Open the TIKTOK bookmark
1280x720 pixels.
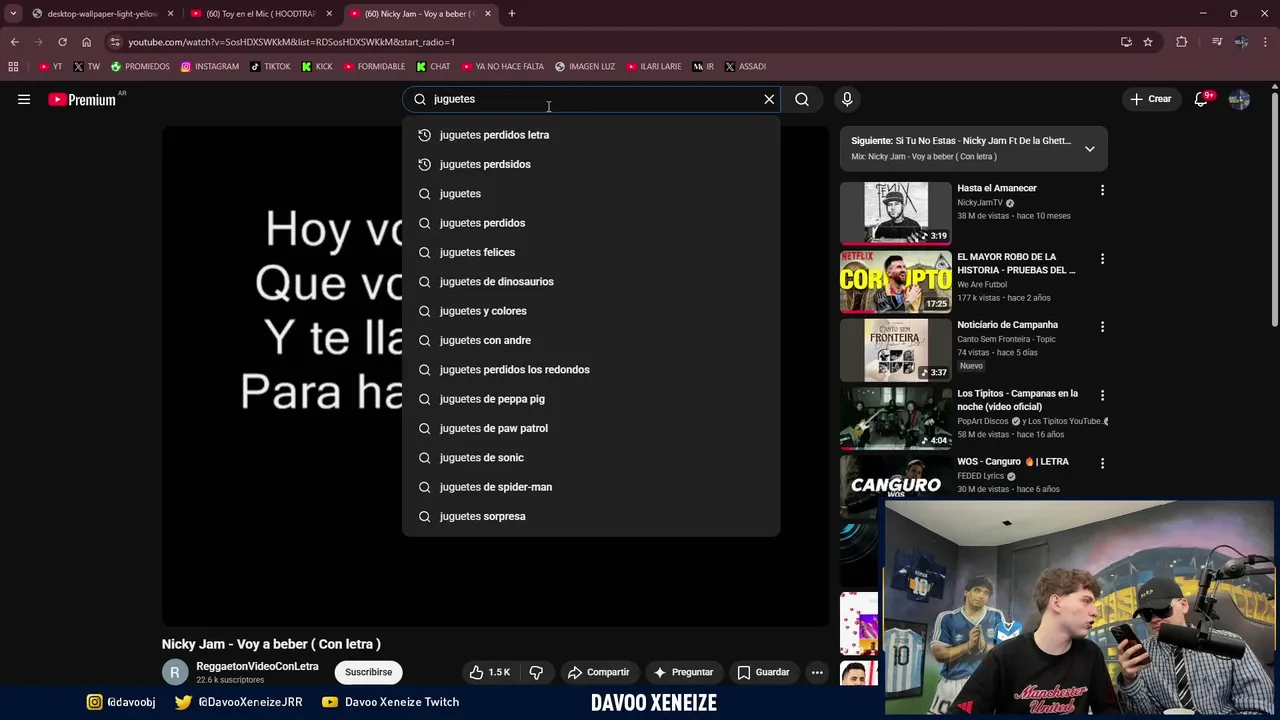coord(270,67)
